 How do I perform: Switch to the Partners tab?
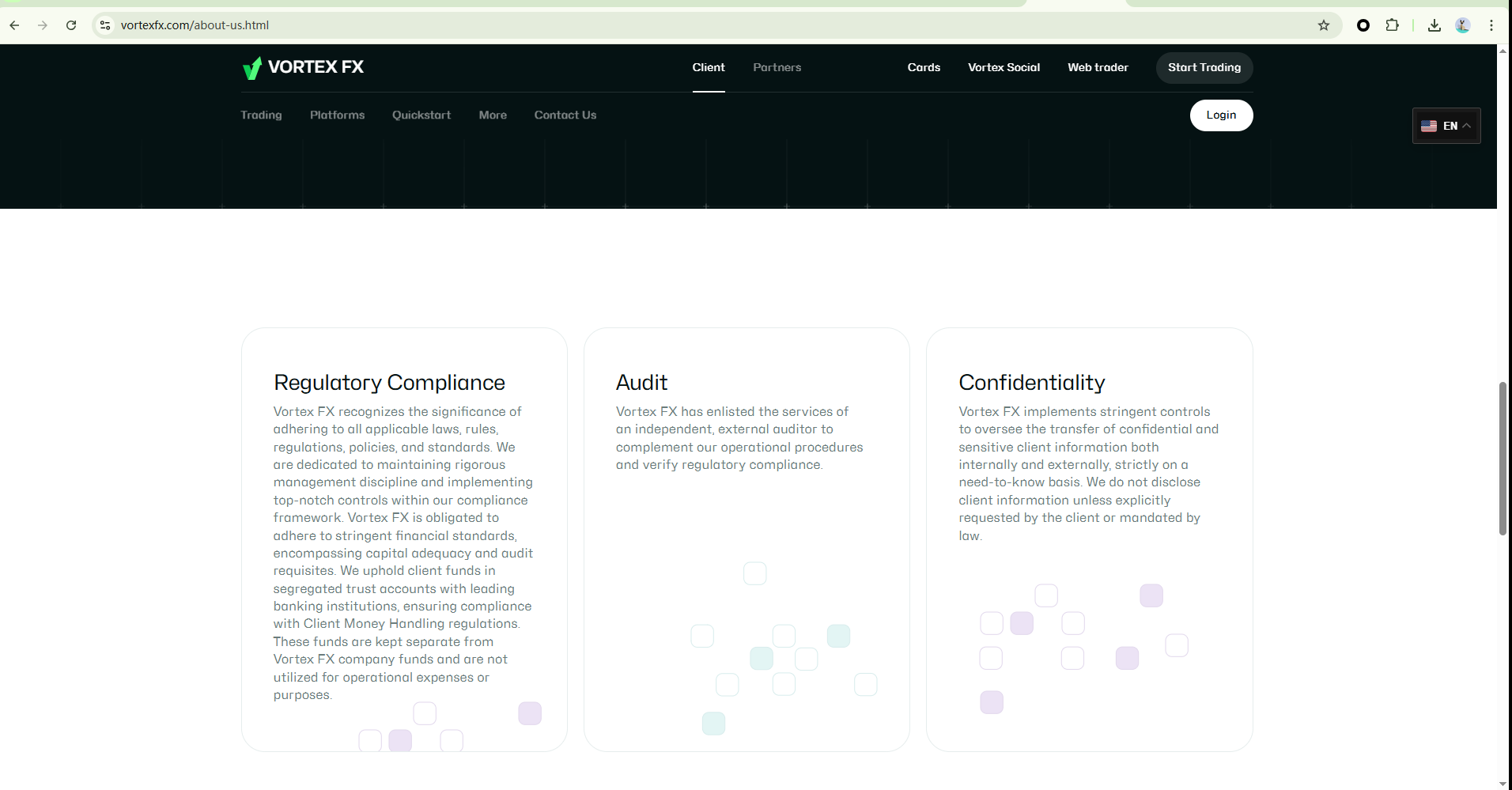coord(777,67)
